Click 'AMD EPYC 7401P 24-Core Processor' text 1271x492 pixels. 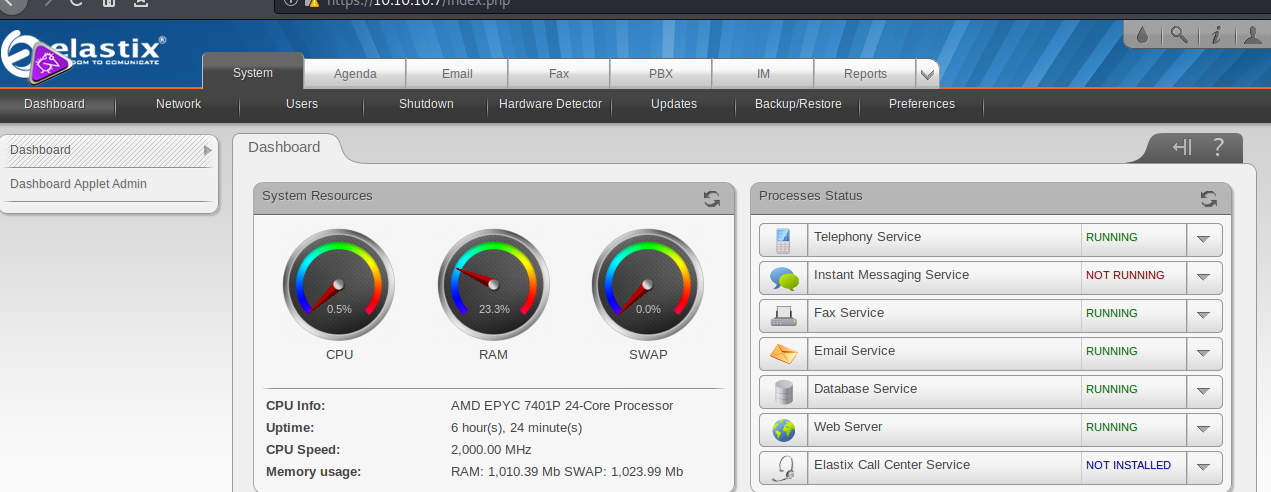(x=562, y=406)
